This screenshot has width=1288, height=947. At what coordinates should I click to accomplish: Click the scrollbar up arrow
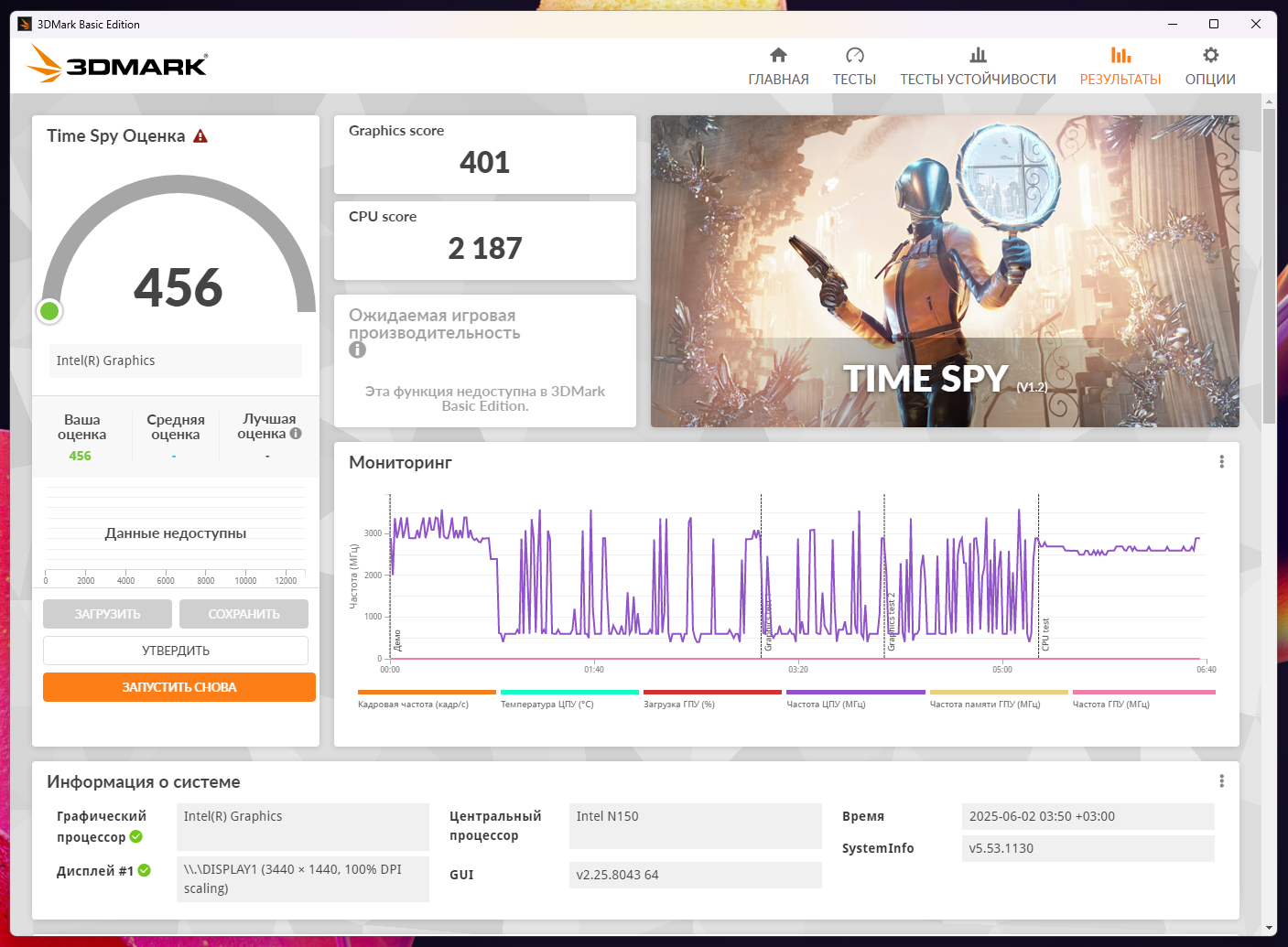[x=1269, y=101]
